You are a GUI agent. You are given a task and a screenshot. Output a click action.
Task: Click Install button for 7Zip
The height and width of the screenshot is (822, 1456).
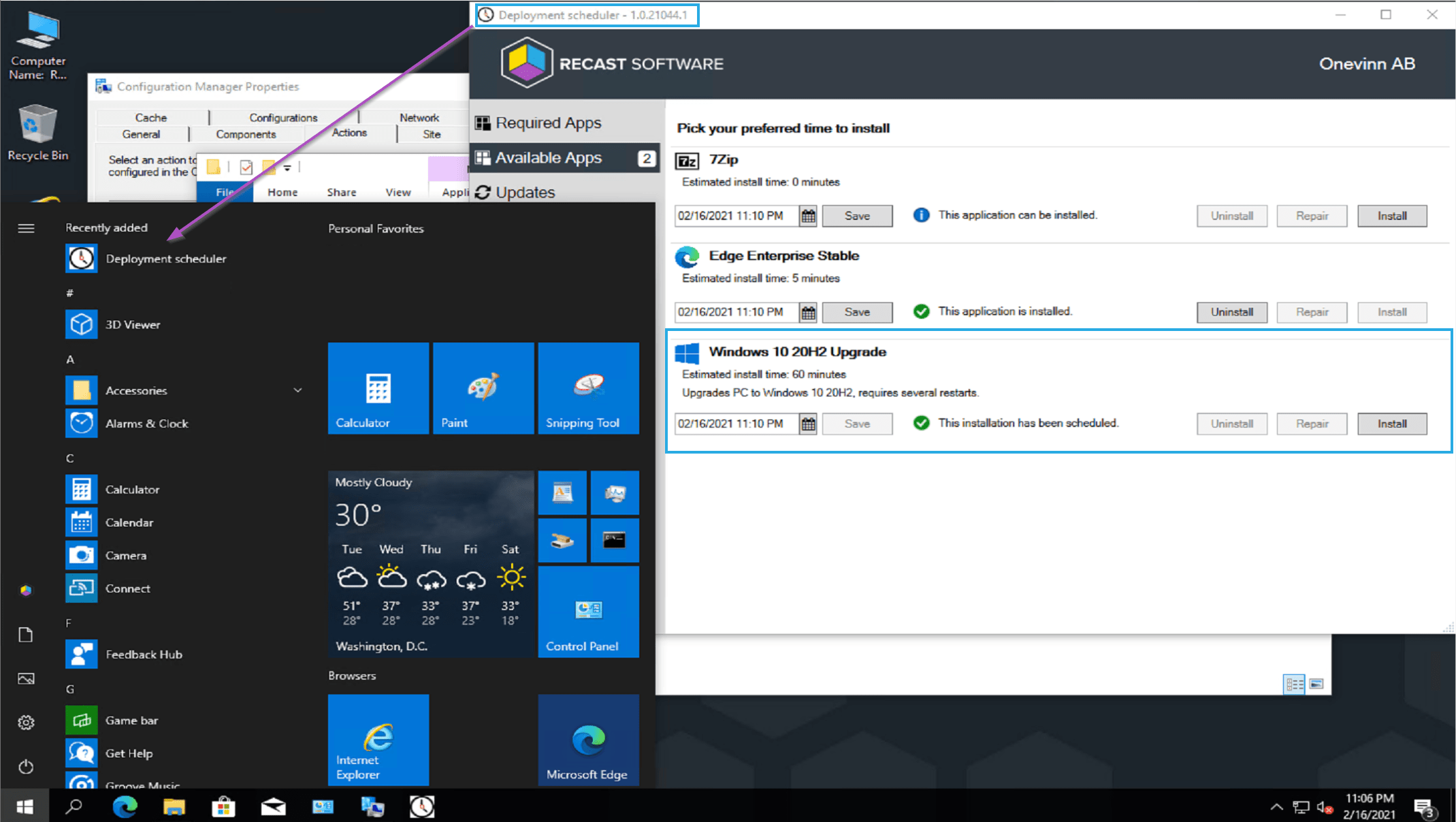[1391, 216]
